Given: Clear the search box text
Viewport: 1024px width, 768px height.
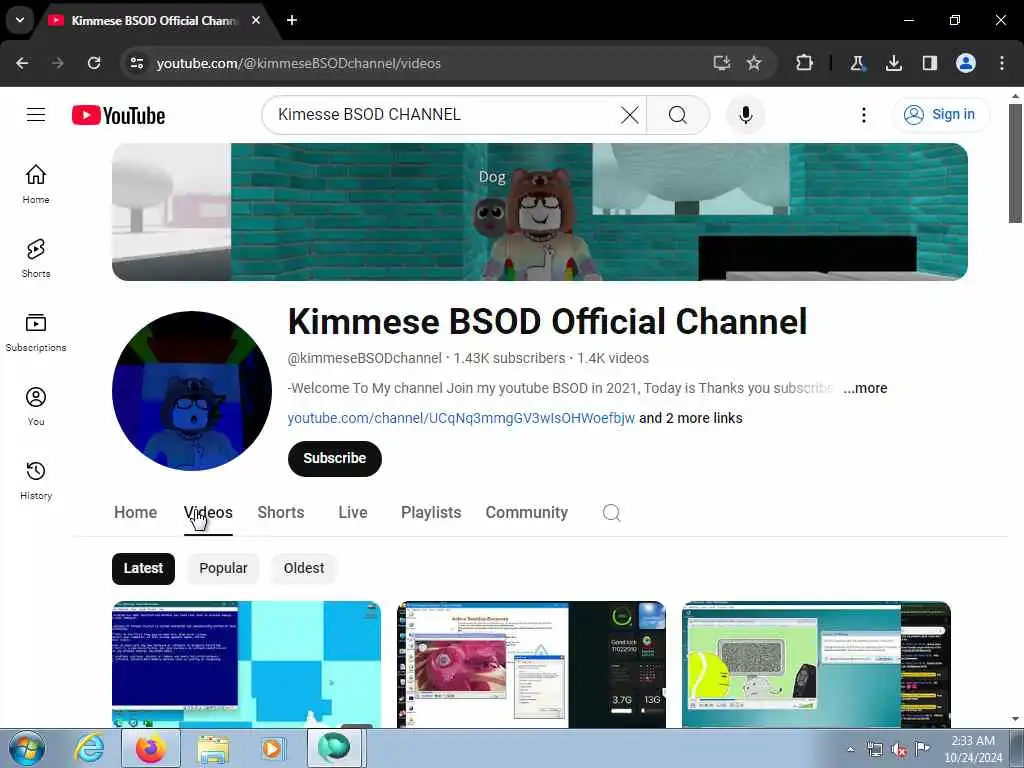Looking at the screenshot, I should pyautogui.click(x=630, y=115).
